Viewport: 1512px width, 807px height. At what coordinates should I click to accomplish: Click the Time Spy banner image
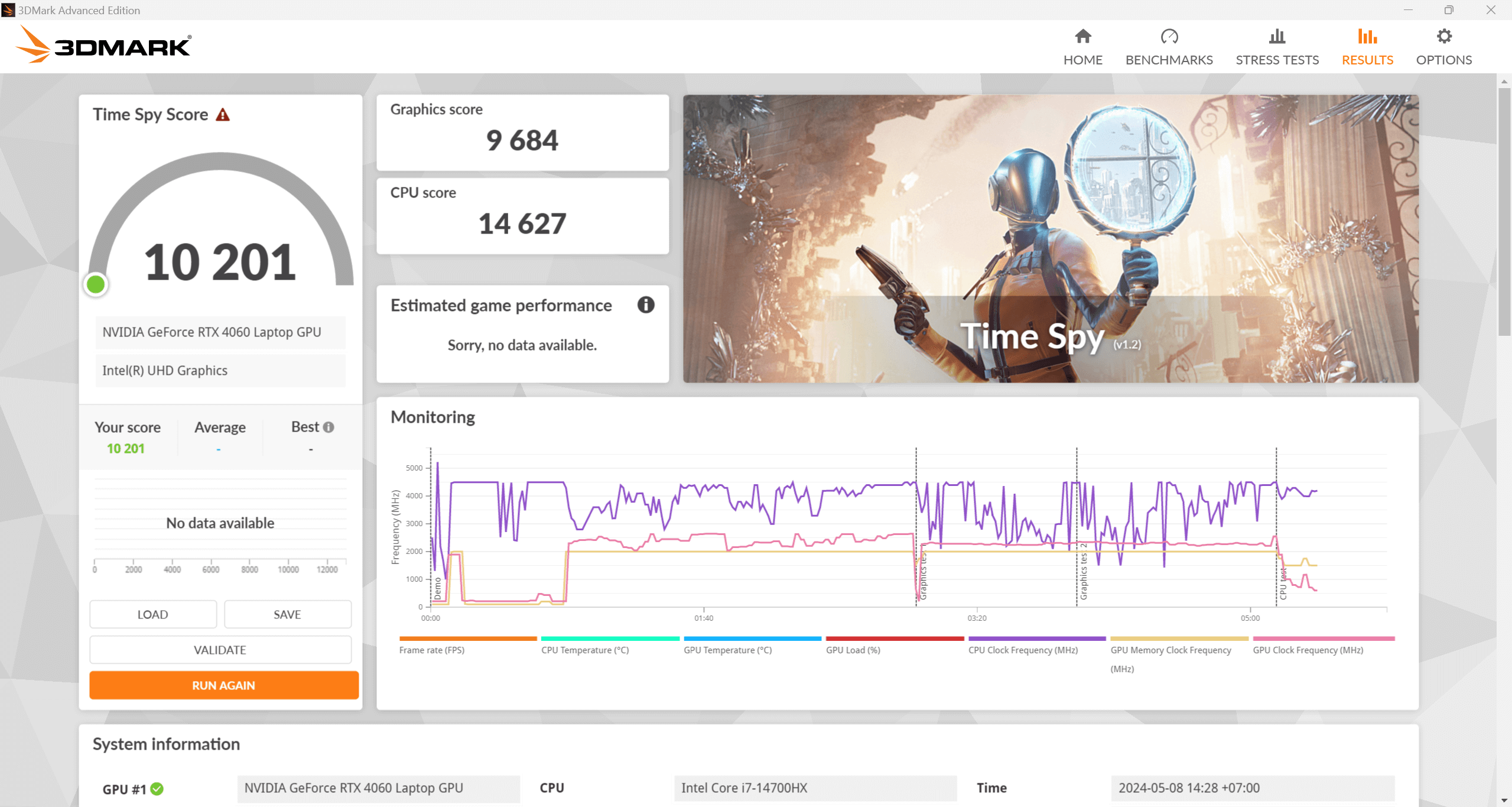tap(1051, 238)
